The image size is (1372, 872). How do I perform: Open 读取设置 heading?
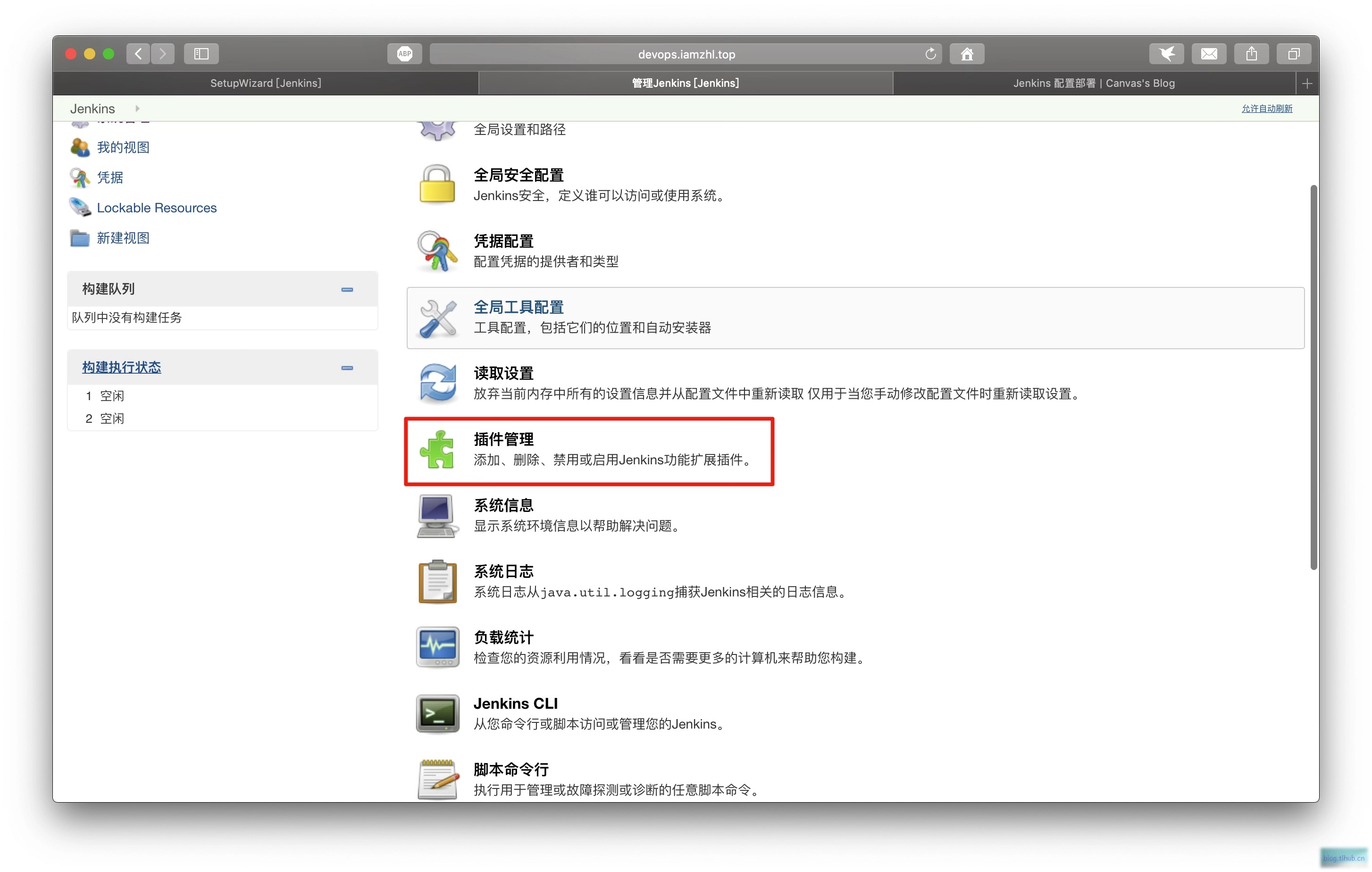[504, 373]
